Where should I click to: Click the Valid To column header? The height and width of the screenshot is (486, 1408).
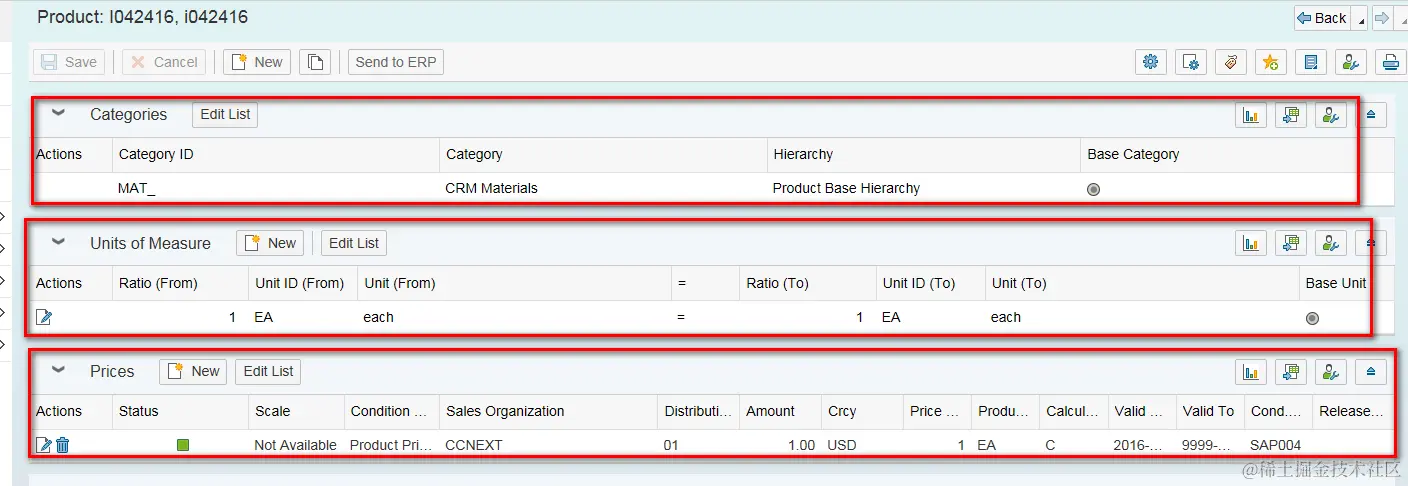(1208, 411)
